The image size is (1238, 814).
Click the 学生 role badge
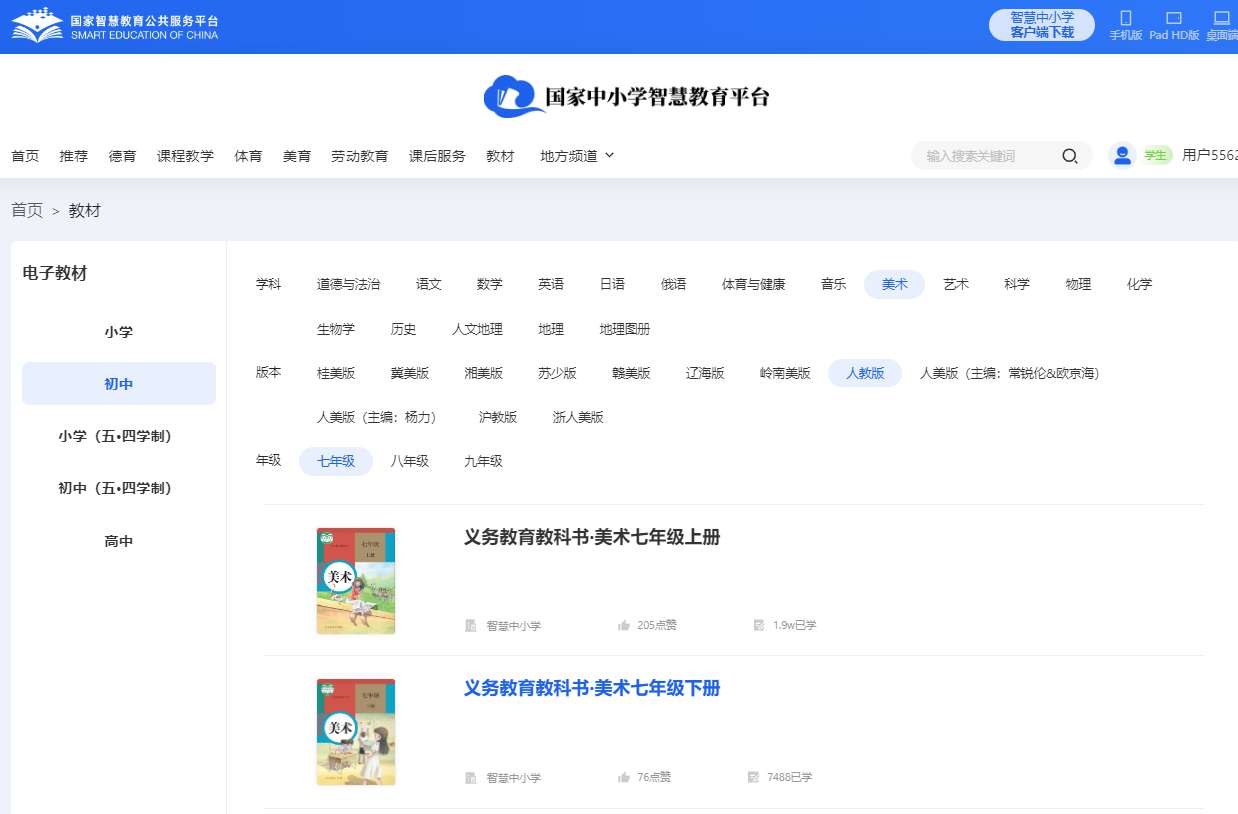pyautogui.click(x=1156, y=155)
